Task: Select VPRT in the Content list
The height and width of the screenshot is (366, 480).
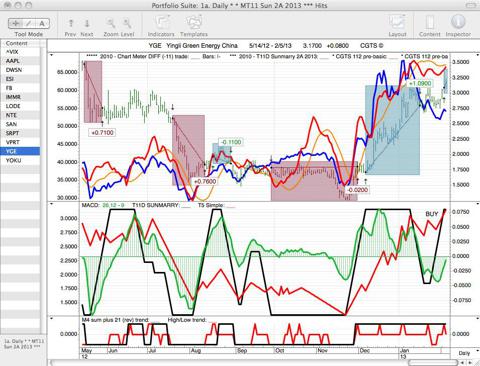Action: click(20, 142)
